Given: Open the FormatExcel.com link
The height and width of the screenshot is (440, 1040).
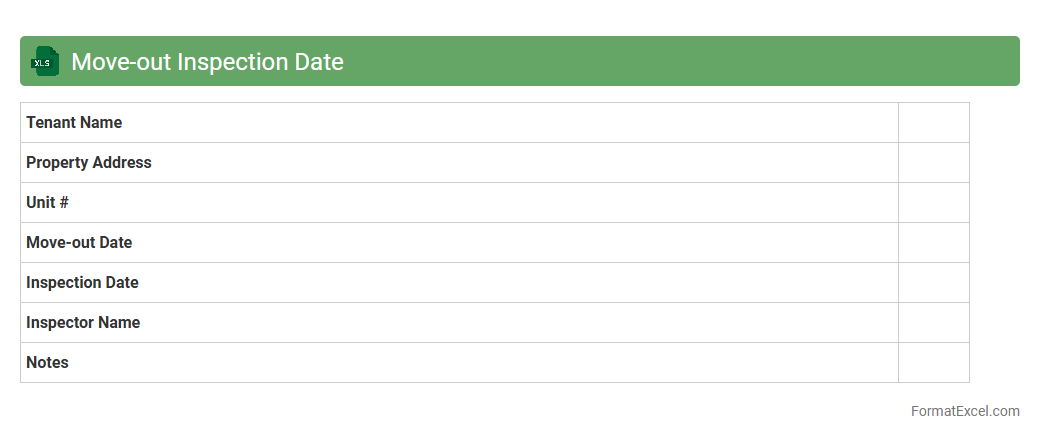Looking at the screenshot, I should [964, 411].
